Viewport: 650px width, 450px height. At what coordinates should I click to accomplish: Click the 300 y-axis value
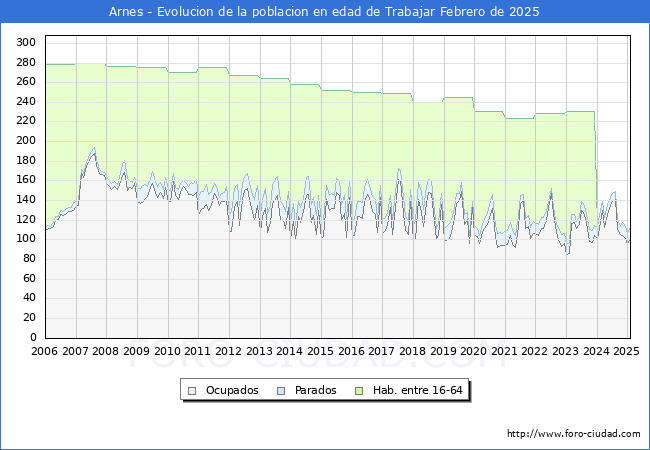coord(26,42)
